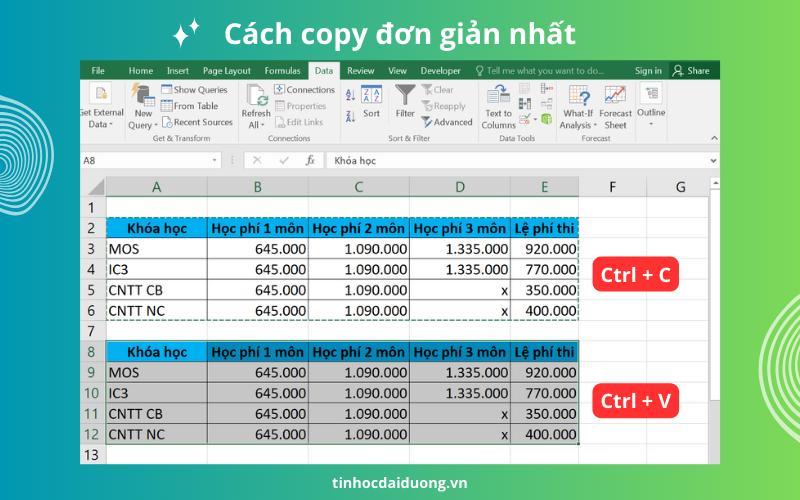Screen dimensions: 800x500
Task: Select row 13 header
Action: point(92,455)
